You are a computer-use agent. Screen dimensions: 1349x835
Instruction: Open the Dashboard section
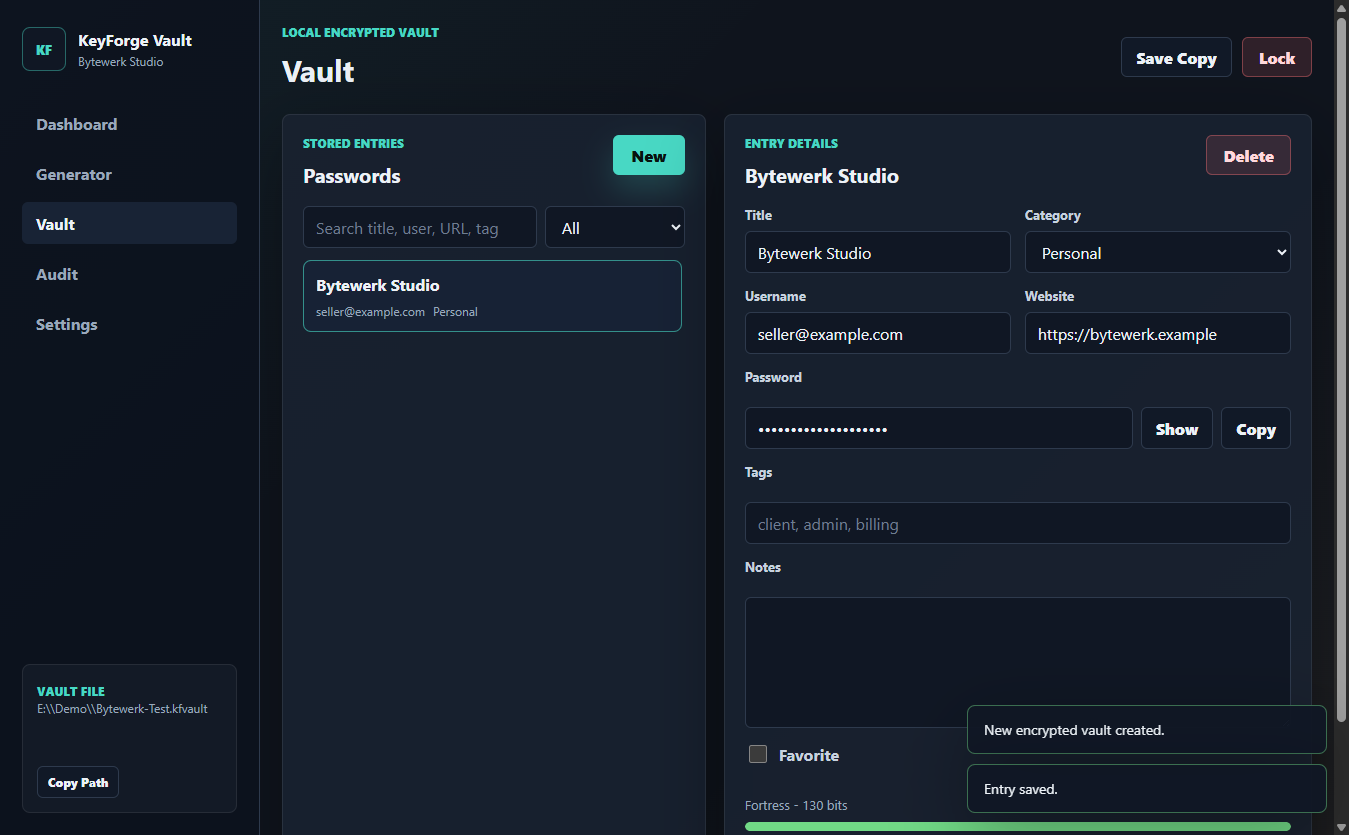129,124
